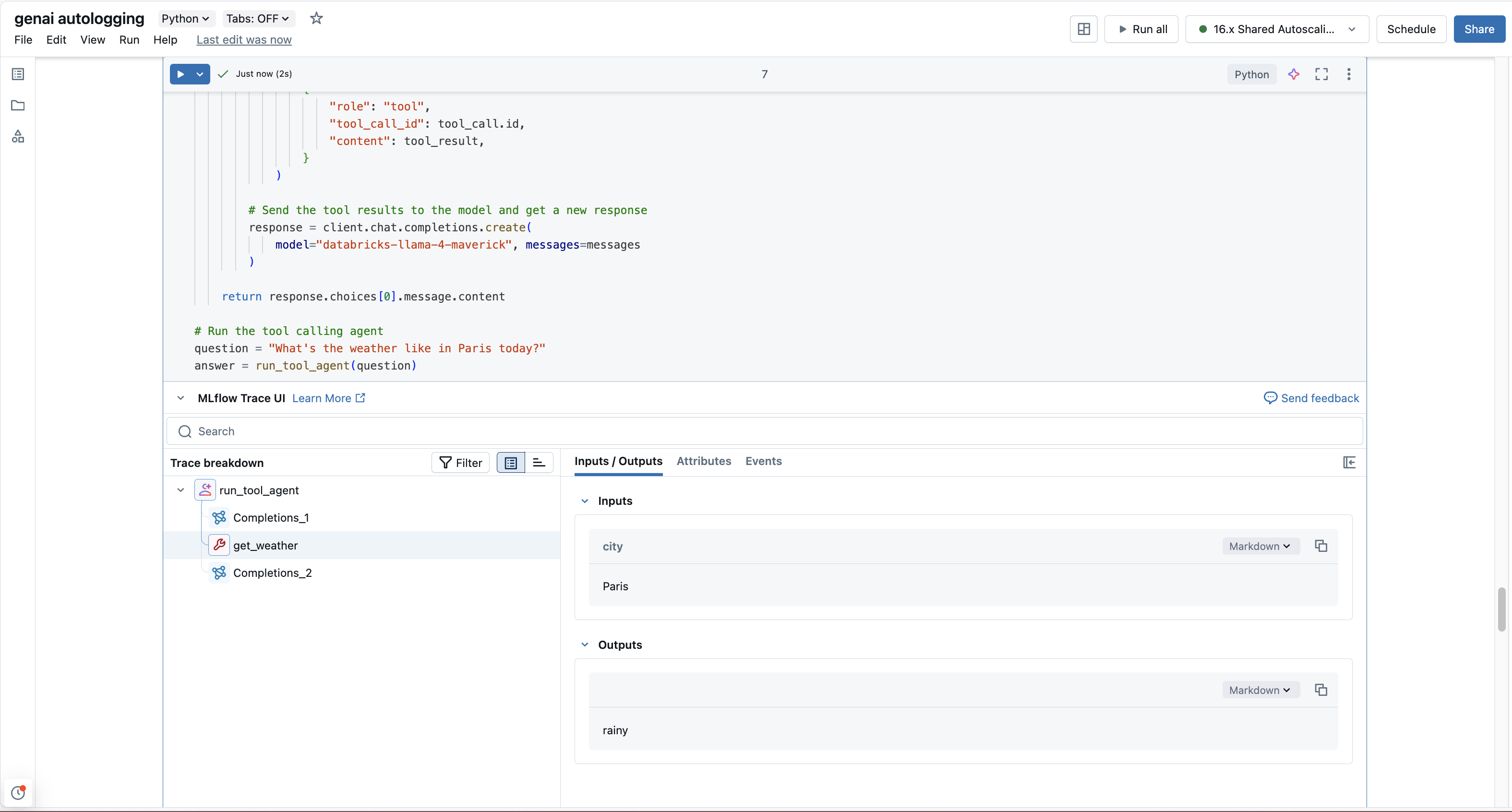Screen dimensions: 1512x812
Task: Copy the city input value
Action: tap(1320, 546)
